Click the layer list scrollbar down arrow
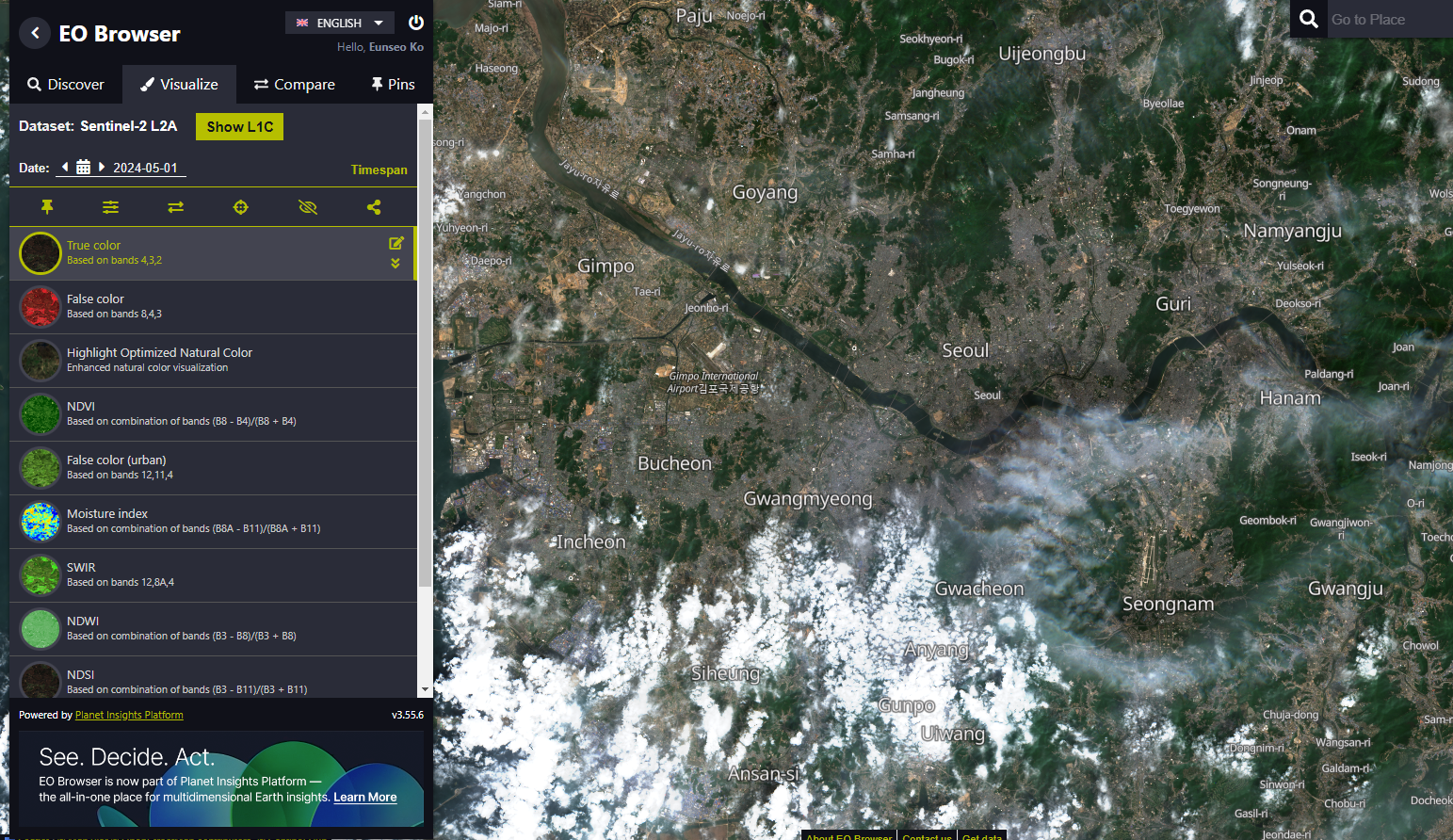 click(x=425, y=690)
